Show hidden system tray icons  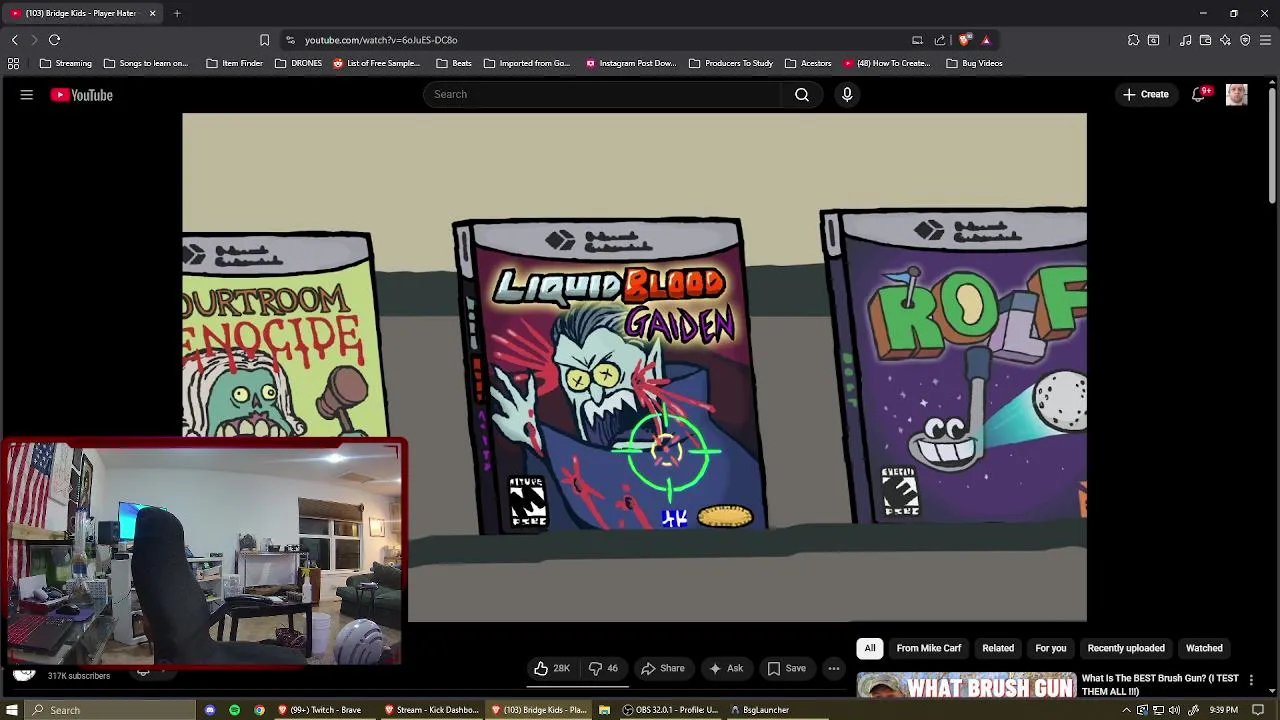click(1126, 710)
